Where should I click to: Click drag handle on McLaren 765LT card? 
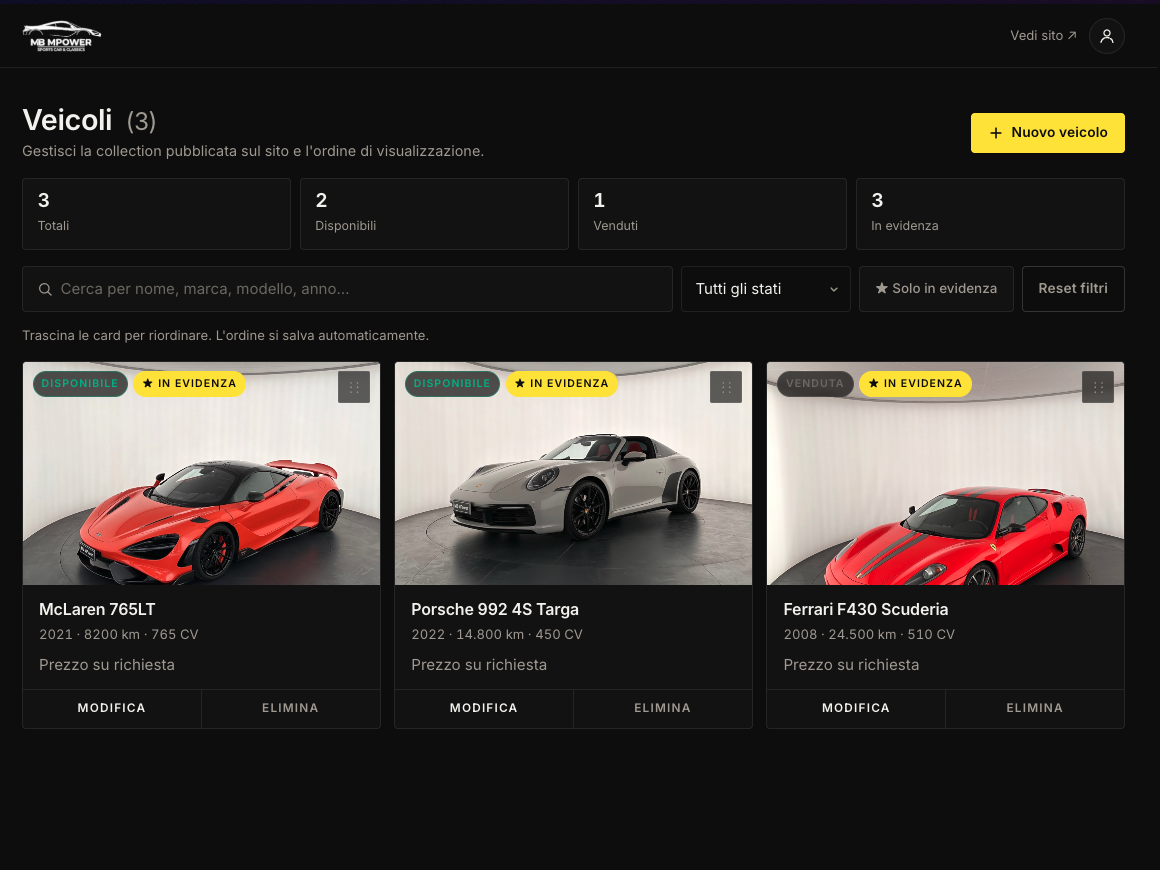point(354,387)
